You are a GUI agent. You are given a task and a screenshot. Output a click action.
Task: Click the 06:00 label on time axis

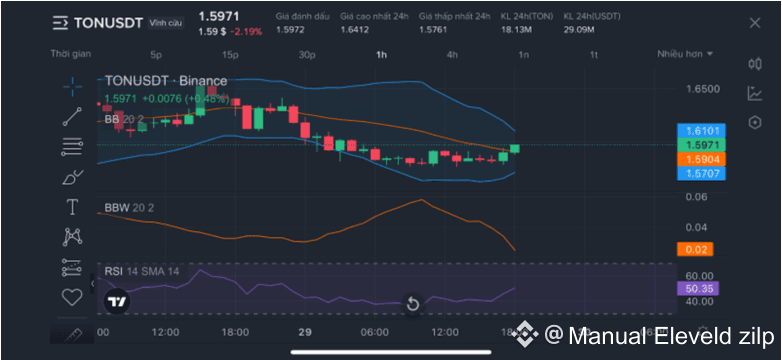click(375, 332)
